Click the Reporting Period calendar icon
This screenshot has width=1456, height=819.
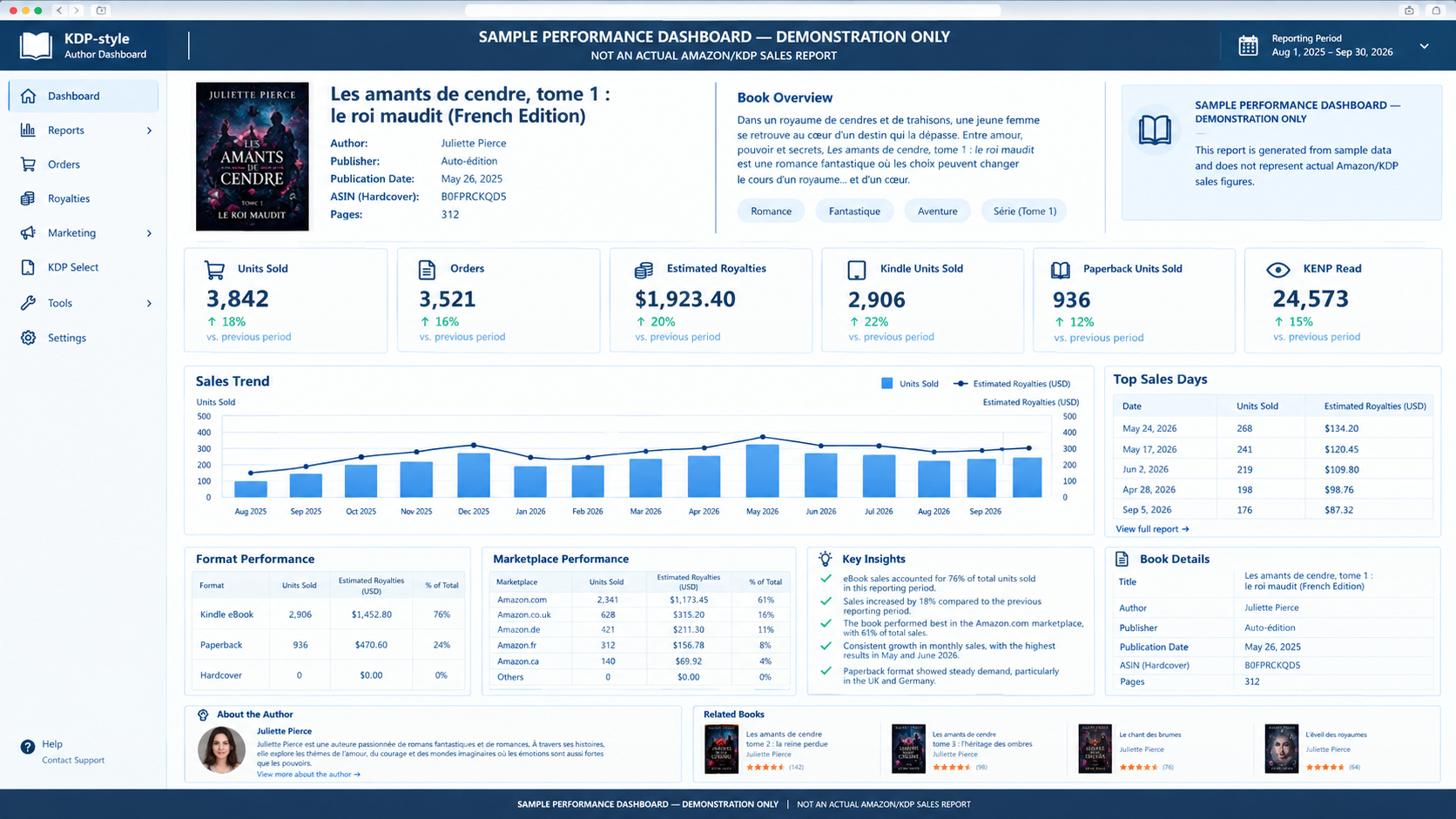coord(1248,45)
